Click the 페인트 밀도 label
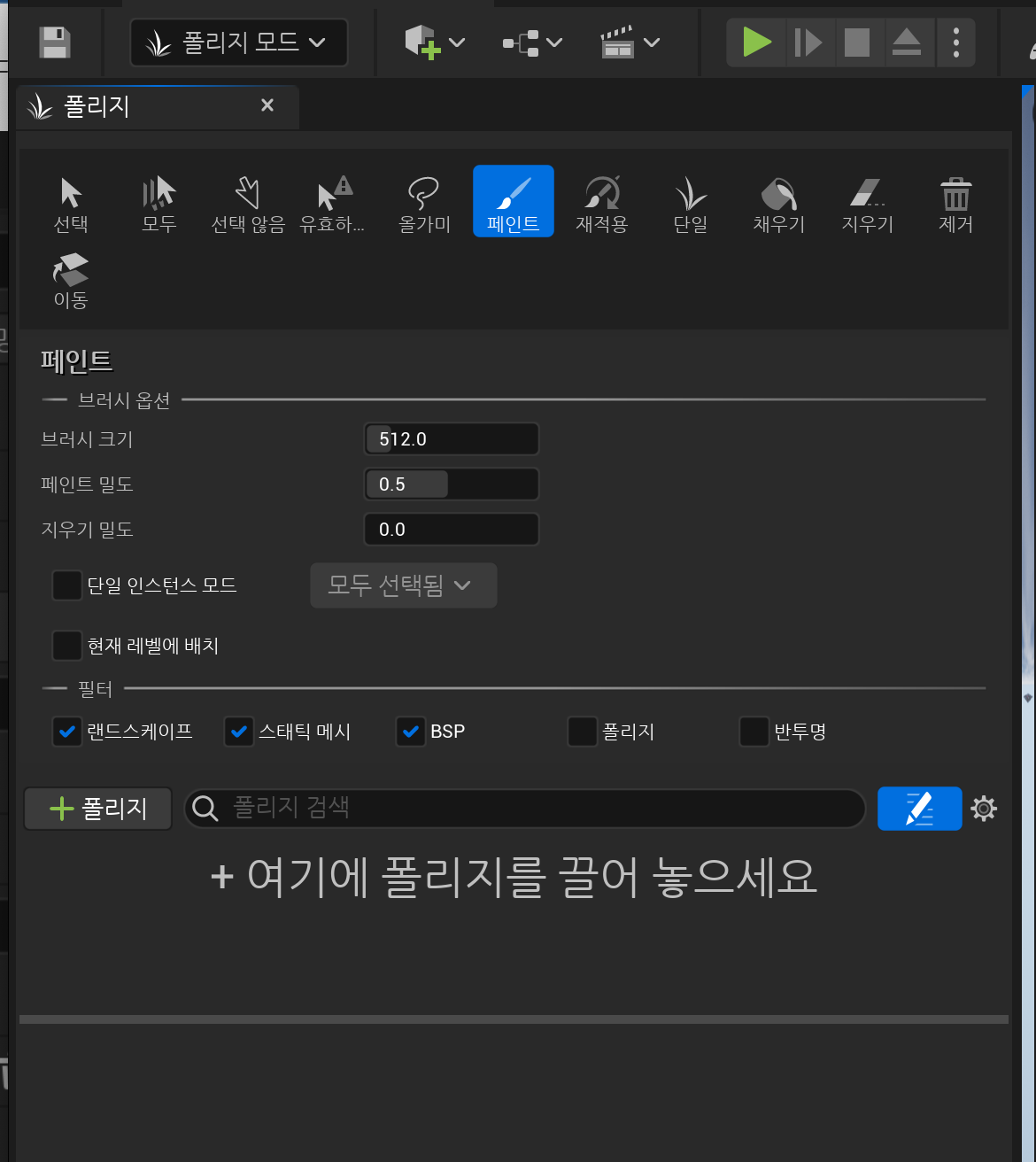This screenshot has width=1036, height=1162. click(87, 484)
